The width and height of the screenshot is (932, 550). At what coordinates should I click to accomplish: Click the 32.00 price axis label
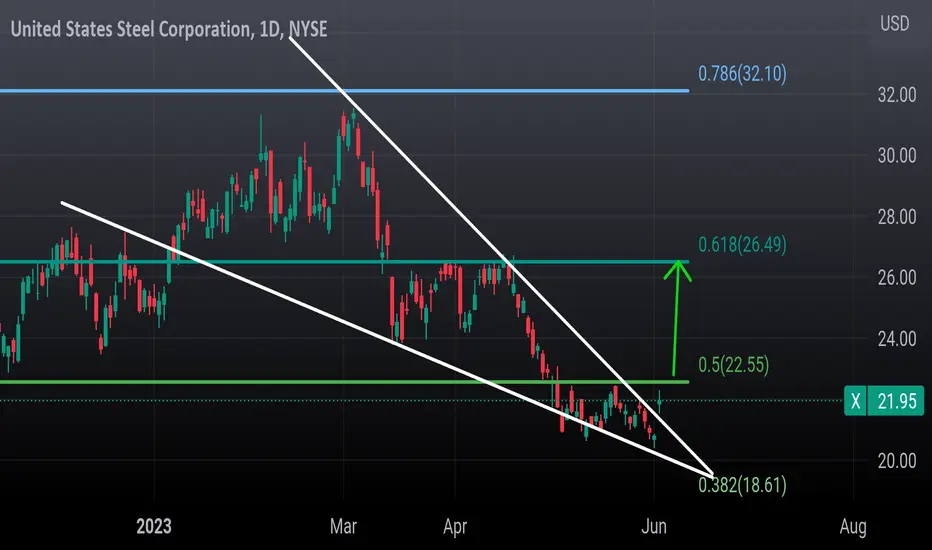pos(897,95)
